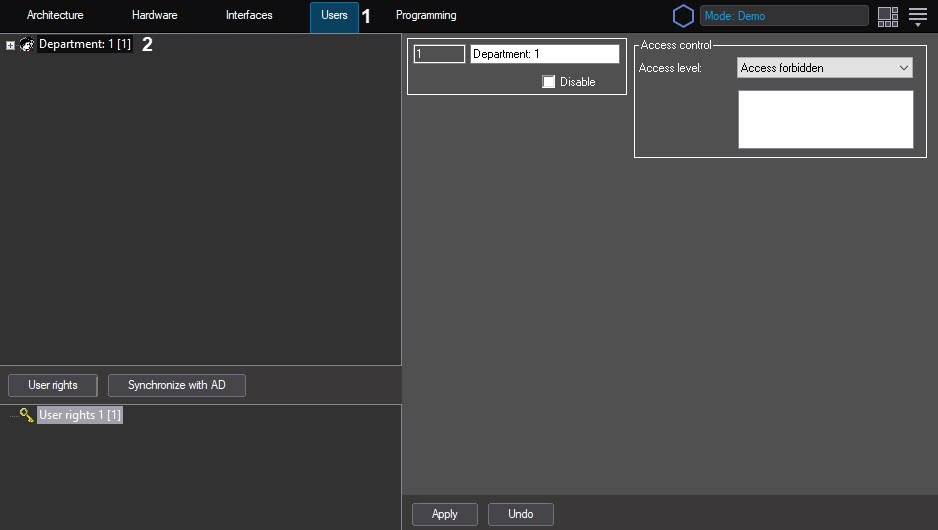Click the white Access control list box
Screen dimensions: 938x530
click(826, 119)
